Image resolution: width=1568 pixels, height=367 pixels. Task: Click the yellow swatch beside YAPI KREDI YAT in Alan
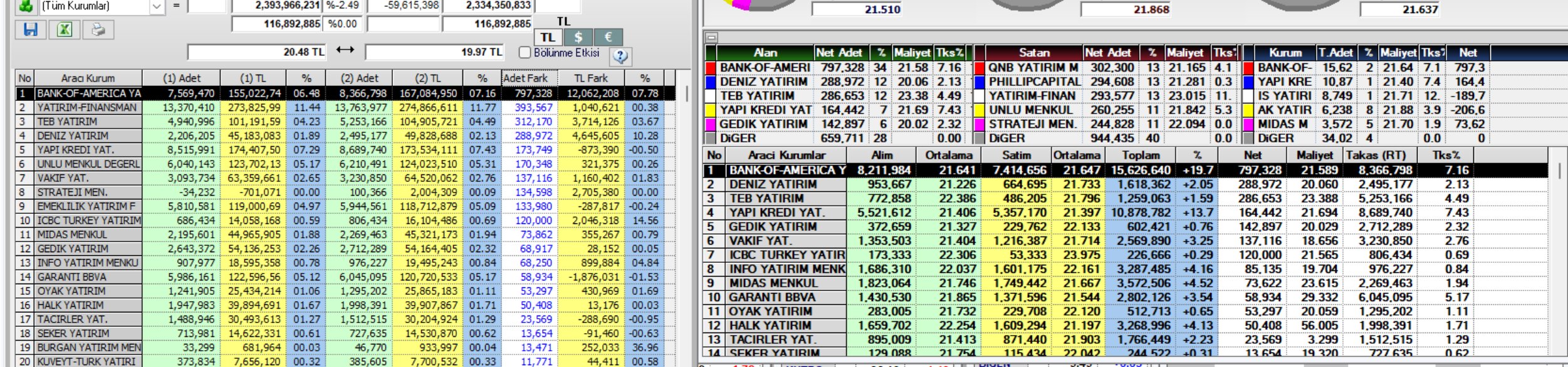point(711,110)
